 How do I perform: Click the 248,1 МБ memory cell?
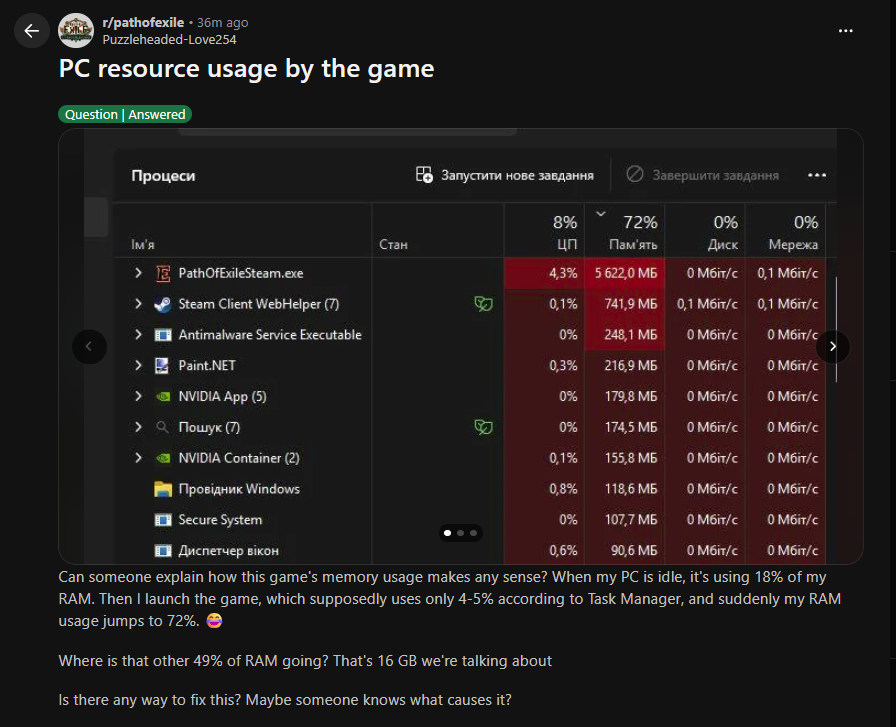(625, 335)
